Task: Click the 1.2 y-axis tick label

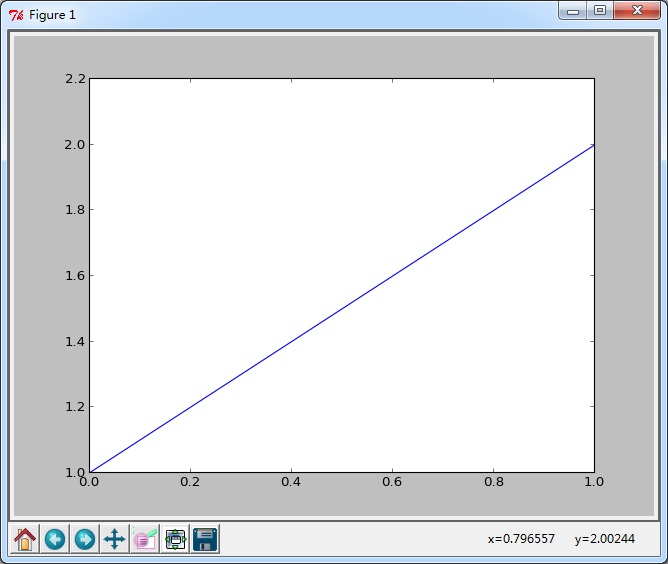Action: (75, 407)
